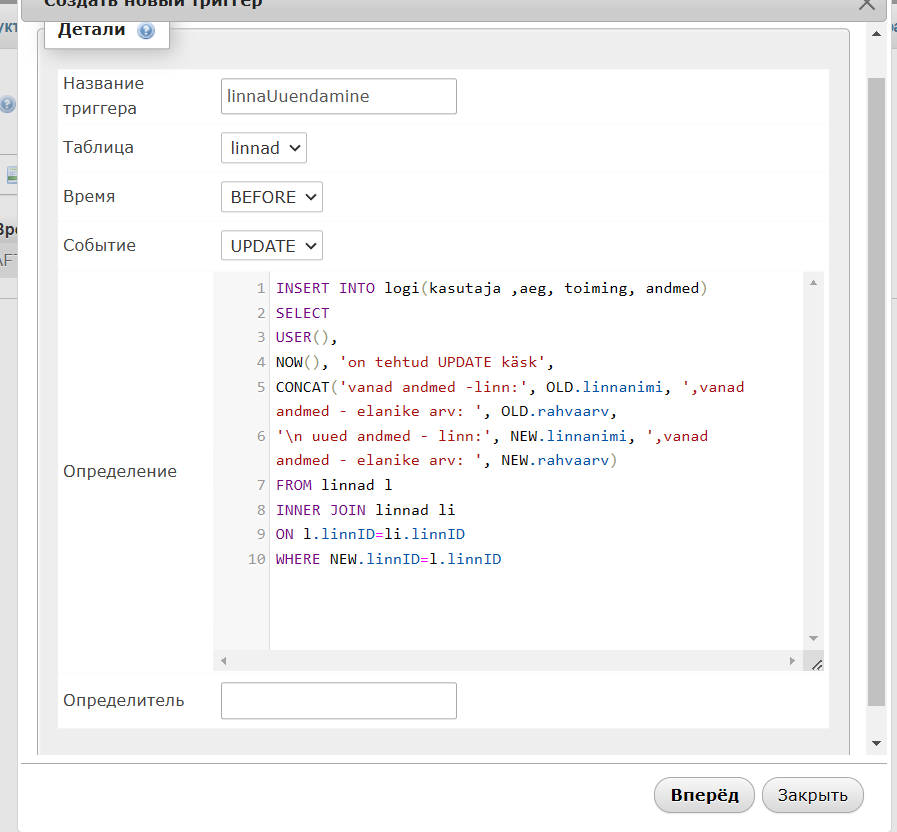This screenshot has height=832, width=897.
Task: Click the CONCAT keyword on line 5
Action: [303, 387]
